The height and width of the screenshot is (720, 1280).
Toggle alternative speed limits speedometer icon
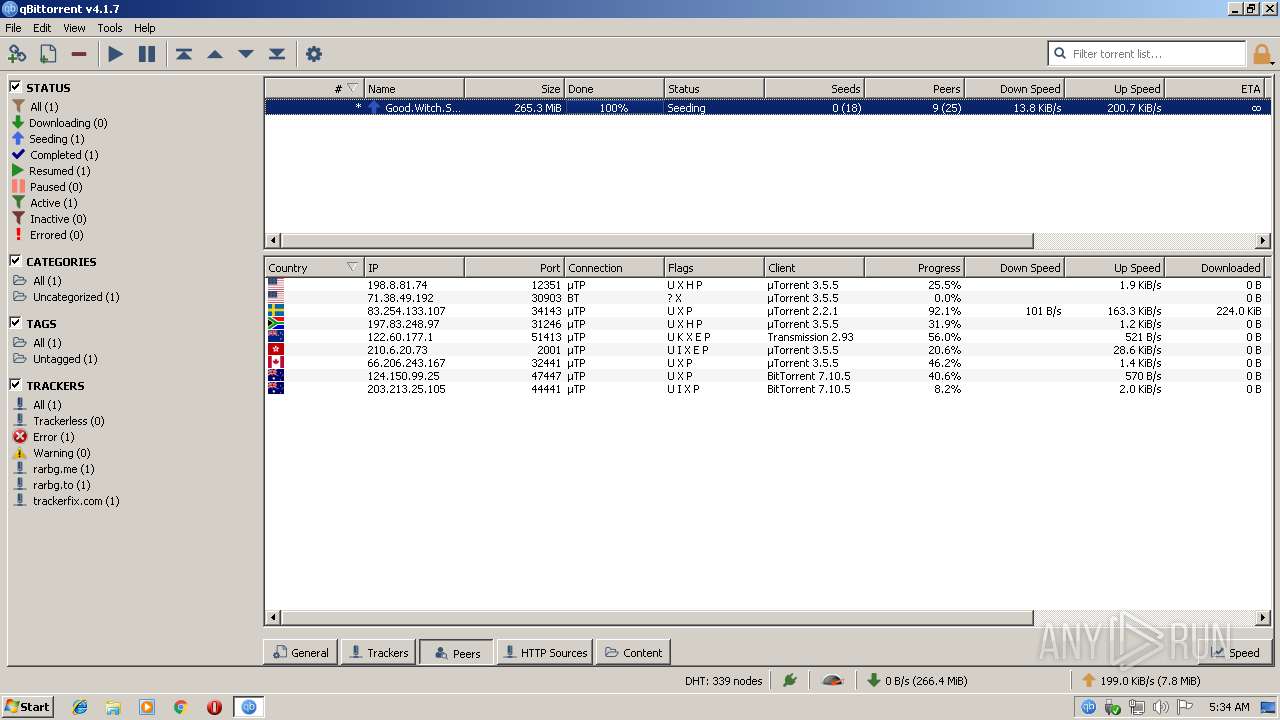[x=832, y=681]
